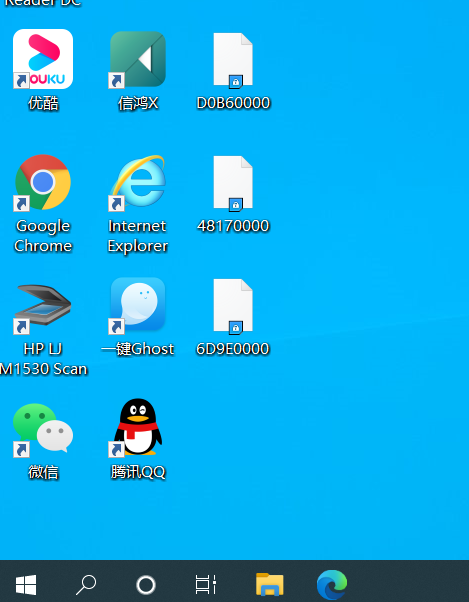Launch Internet Explorer desktop shortcut

(x=138, y=182)
